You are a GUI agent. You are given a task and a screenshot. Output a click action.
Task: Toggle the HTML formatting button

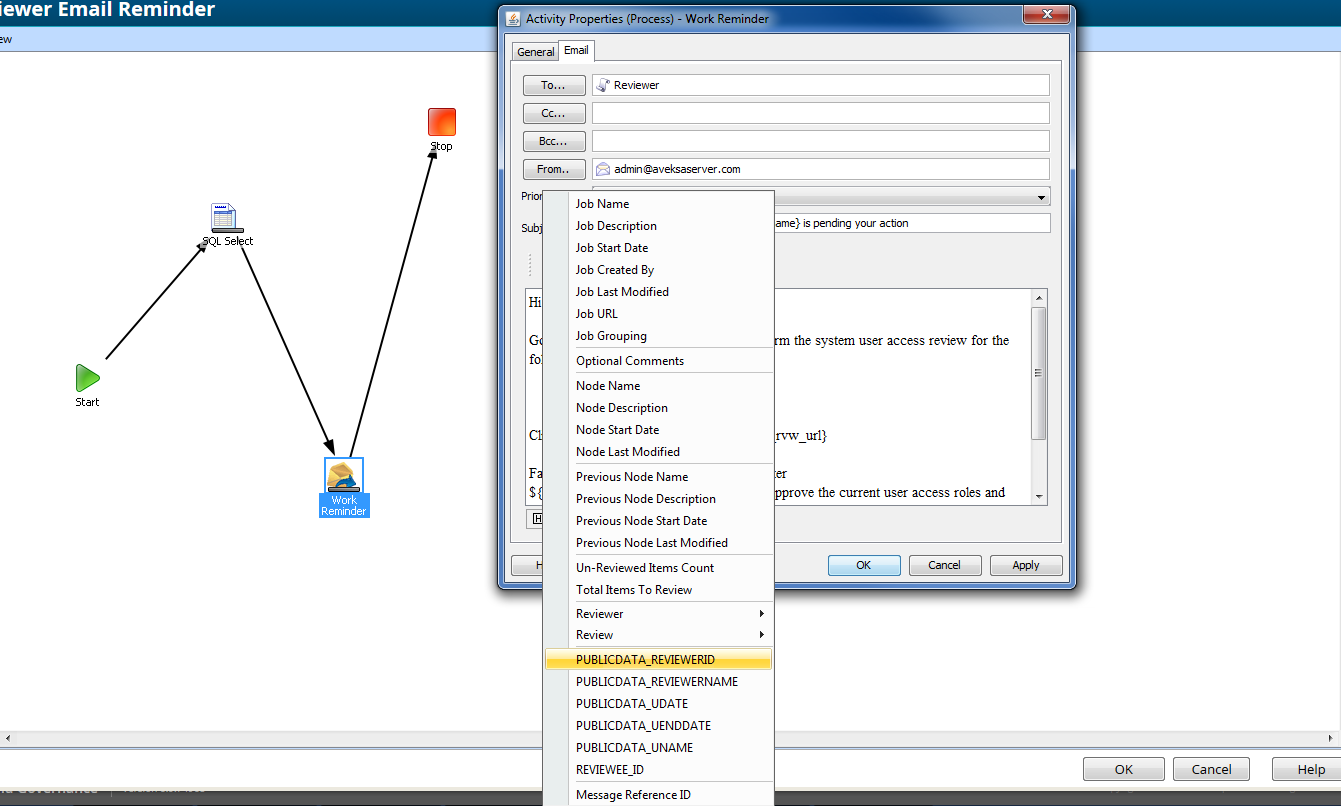537,519
